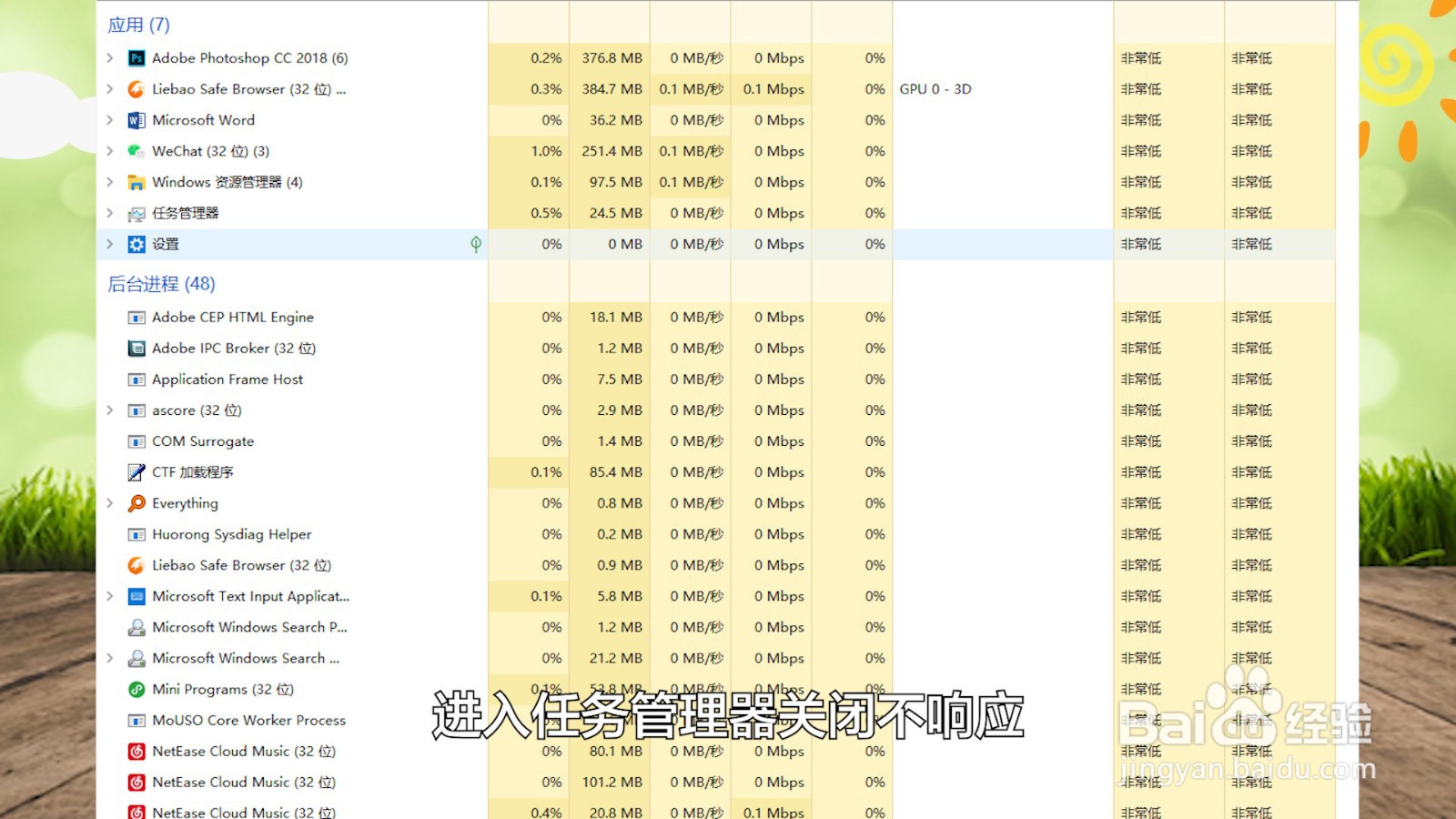Screen dimensions: 1456x819
Task: Click the 后台进程 (48) group header
Action: click(161, 284)
